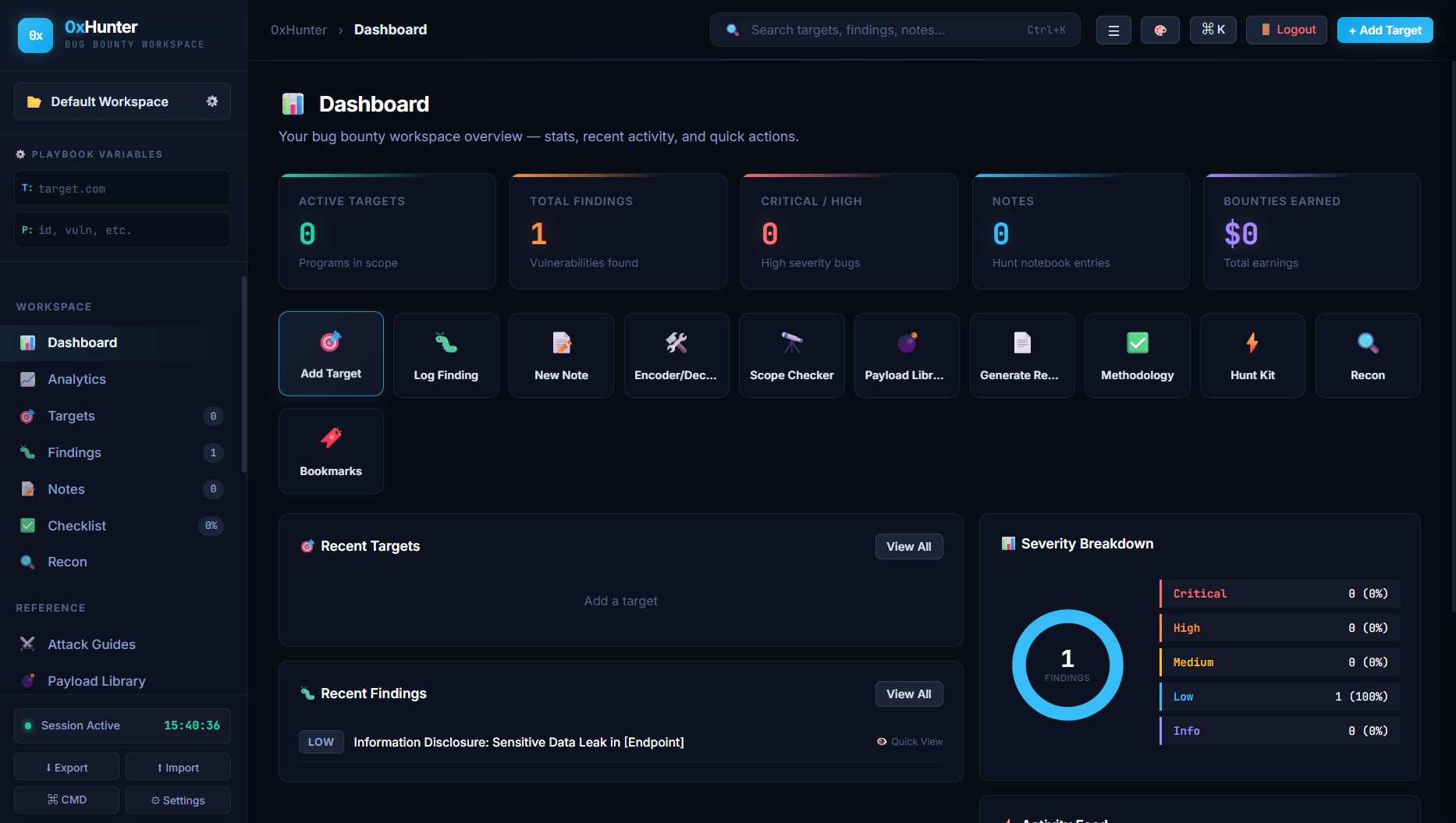Click the 0xHunter breadcrumb link
1456x823 pixels.
coord(299,30)
